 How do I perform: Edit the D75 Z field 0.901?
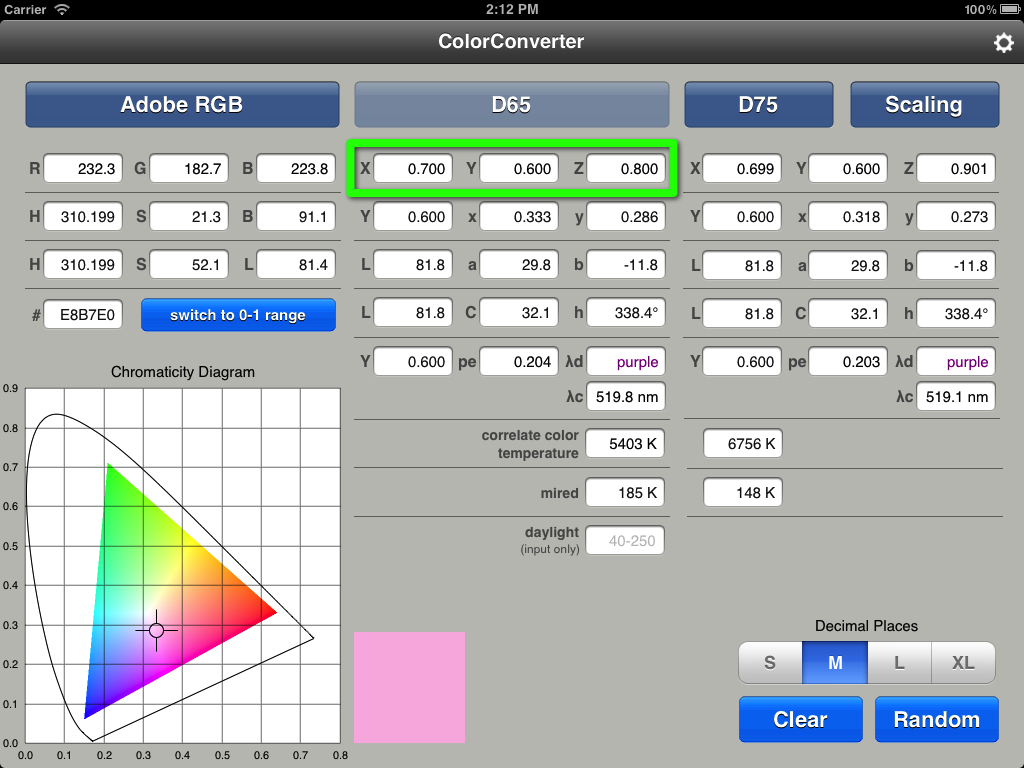coord(956,168)
